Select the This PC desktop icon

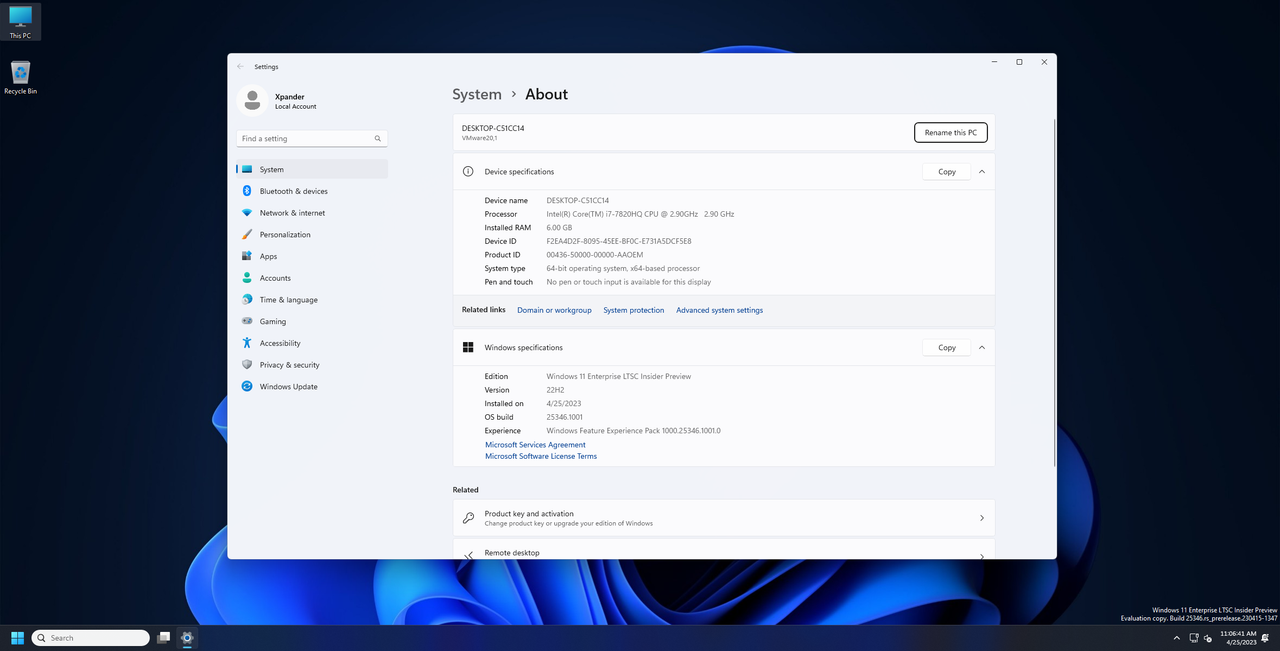click(x=20, y=22)
